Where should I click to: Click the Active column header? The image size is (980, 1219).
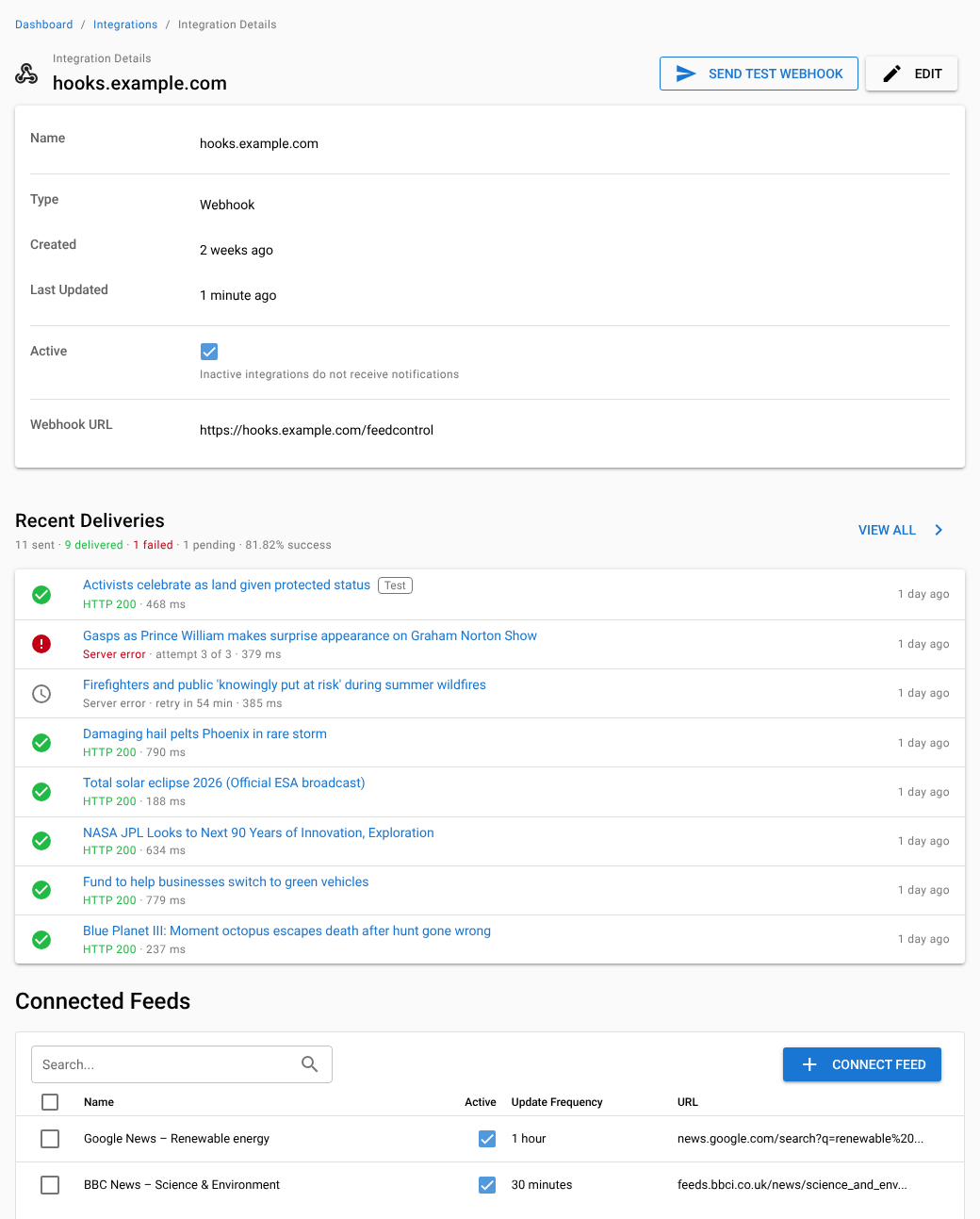[x=481, y=1102]
